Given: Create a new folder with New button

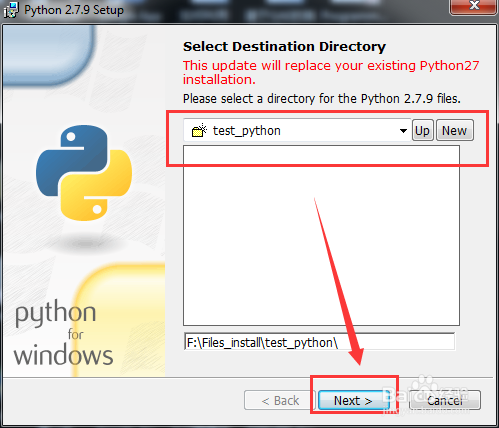Looking at the screenshot, I should (x=455, y=130).
